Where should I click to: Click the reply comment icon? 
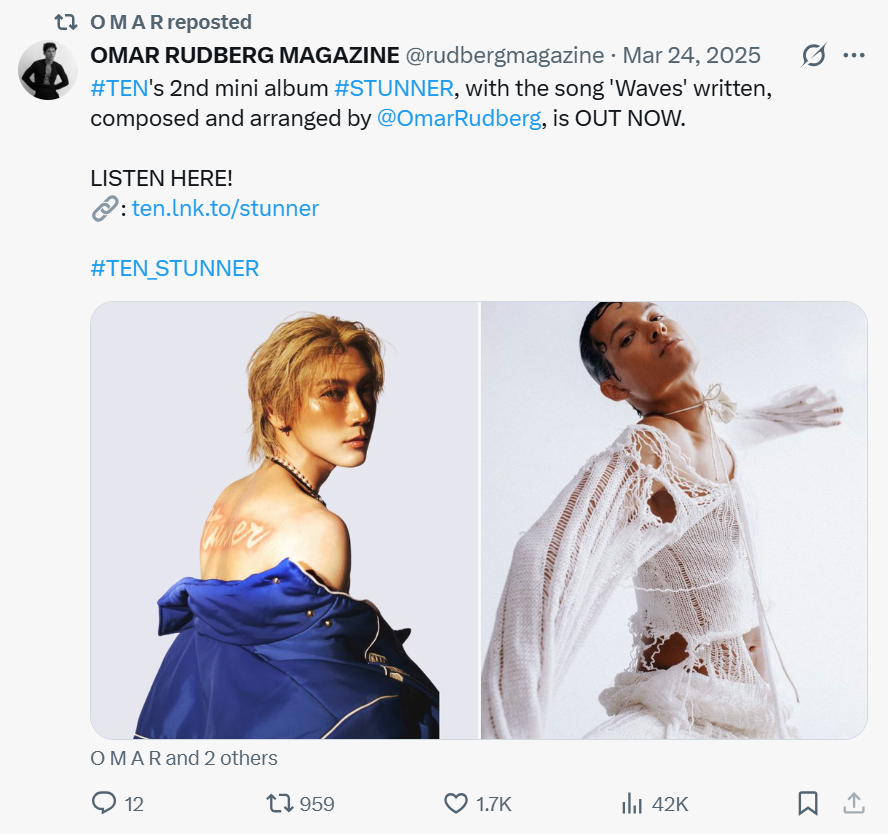(105, 803)
